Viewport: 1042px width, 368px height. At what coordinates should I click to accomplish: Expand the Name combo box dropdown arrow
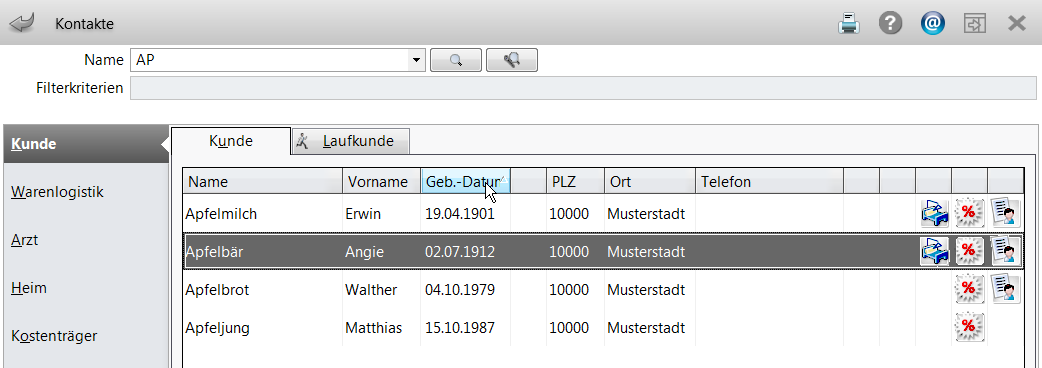click(417, 60)
